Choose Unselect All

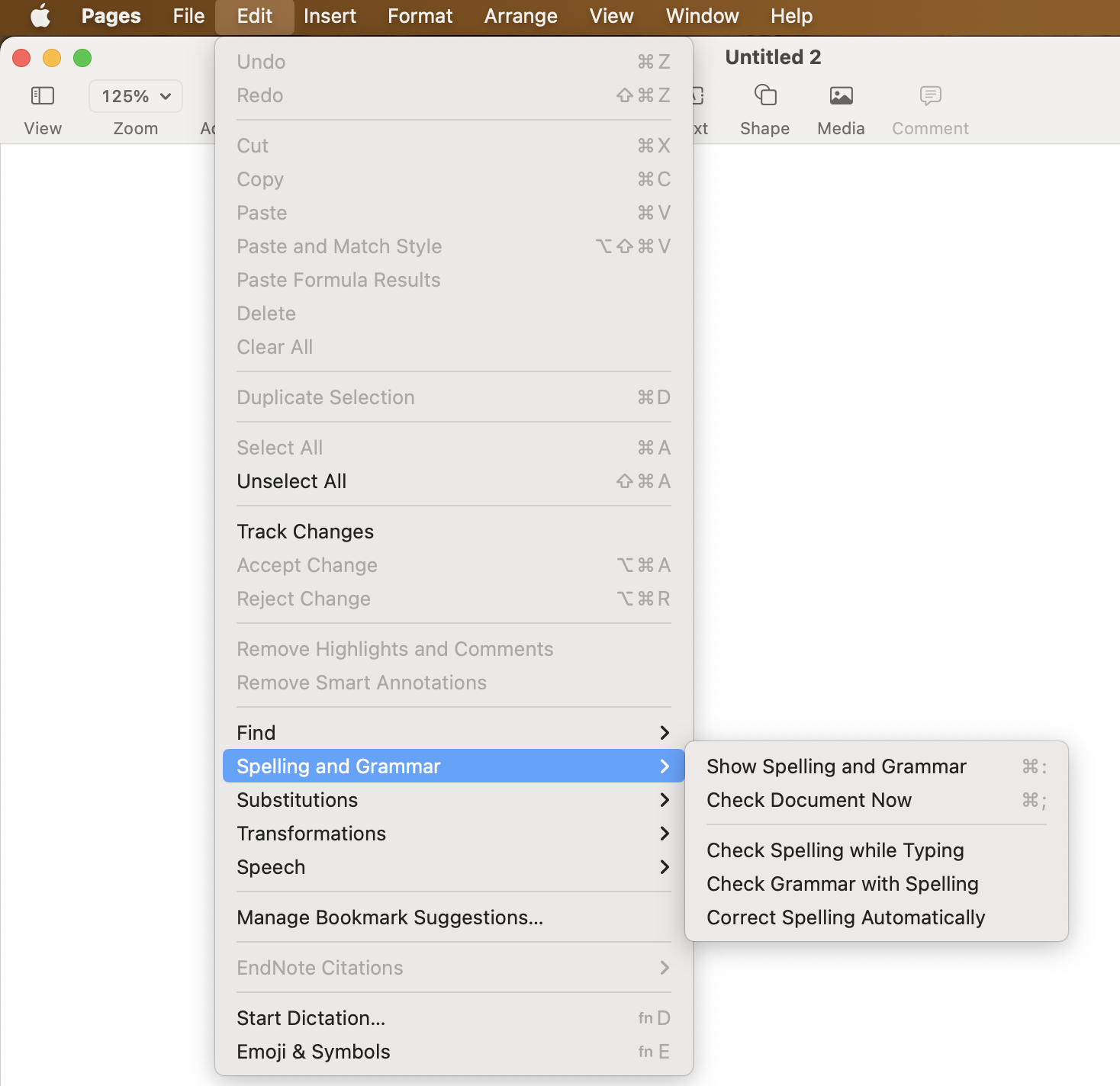click(454, 481)
